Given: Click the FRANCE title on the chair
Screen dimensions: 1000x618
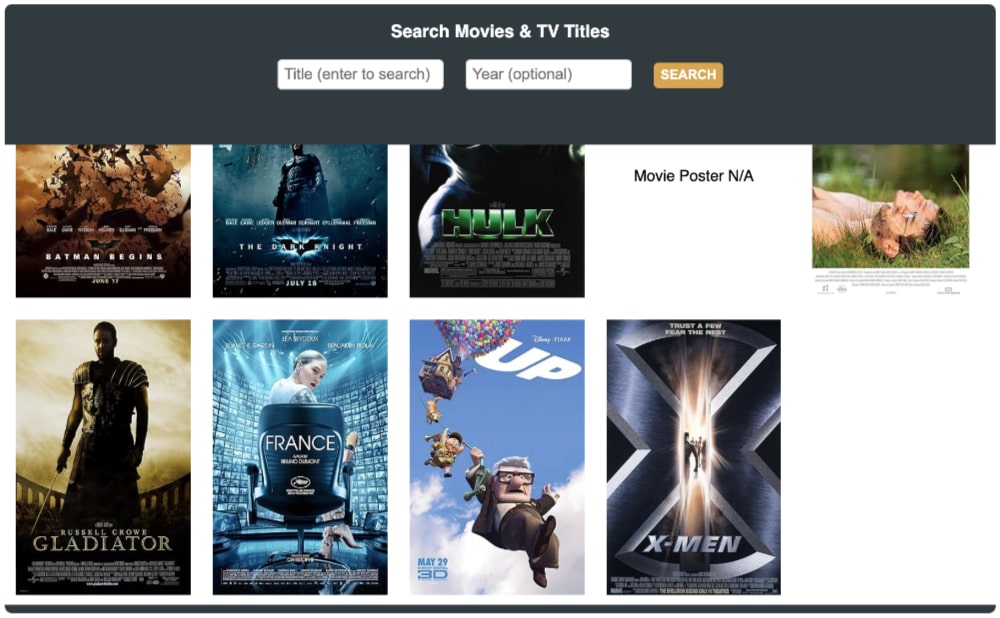Looking at the screenshot, I should pos(300,443).
